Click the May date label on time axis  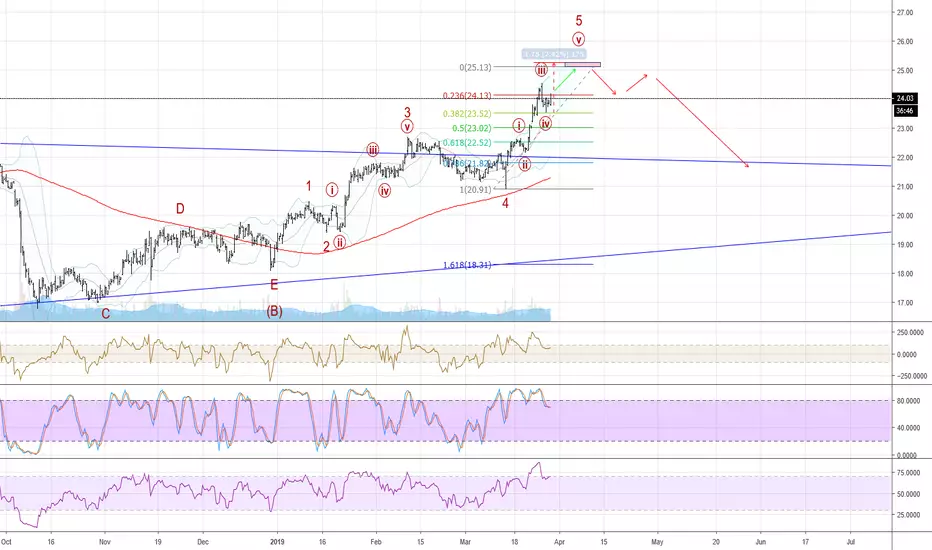pyautogui.click(x=657, y=542)
